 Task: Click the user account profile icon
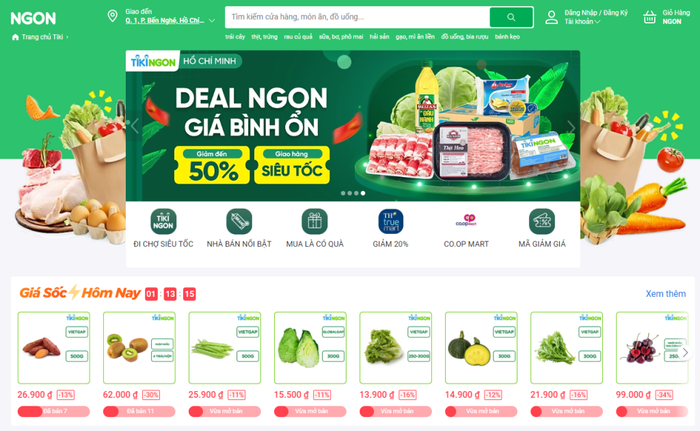coord(551,17)
